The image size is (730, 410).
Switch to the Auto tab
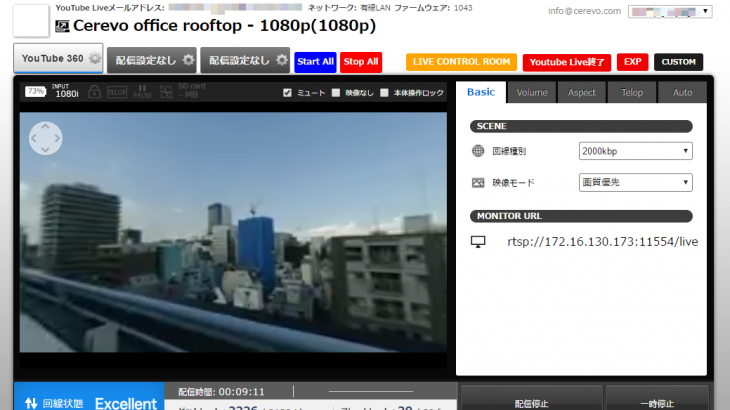coord(682,93)
